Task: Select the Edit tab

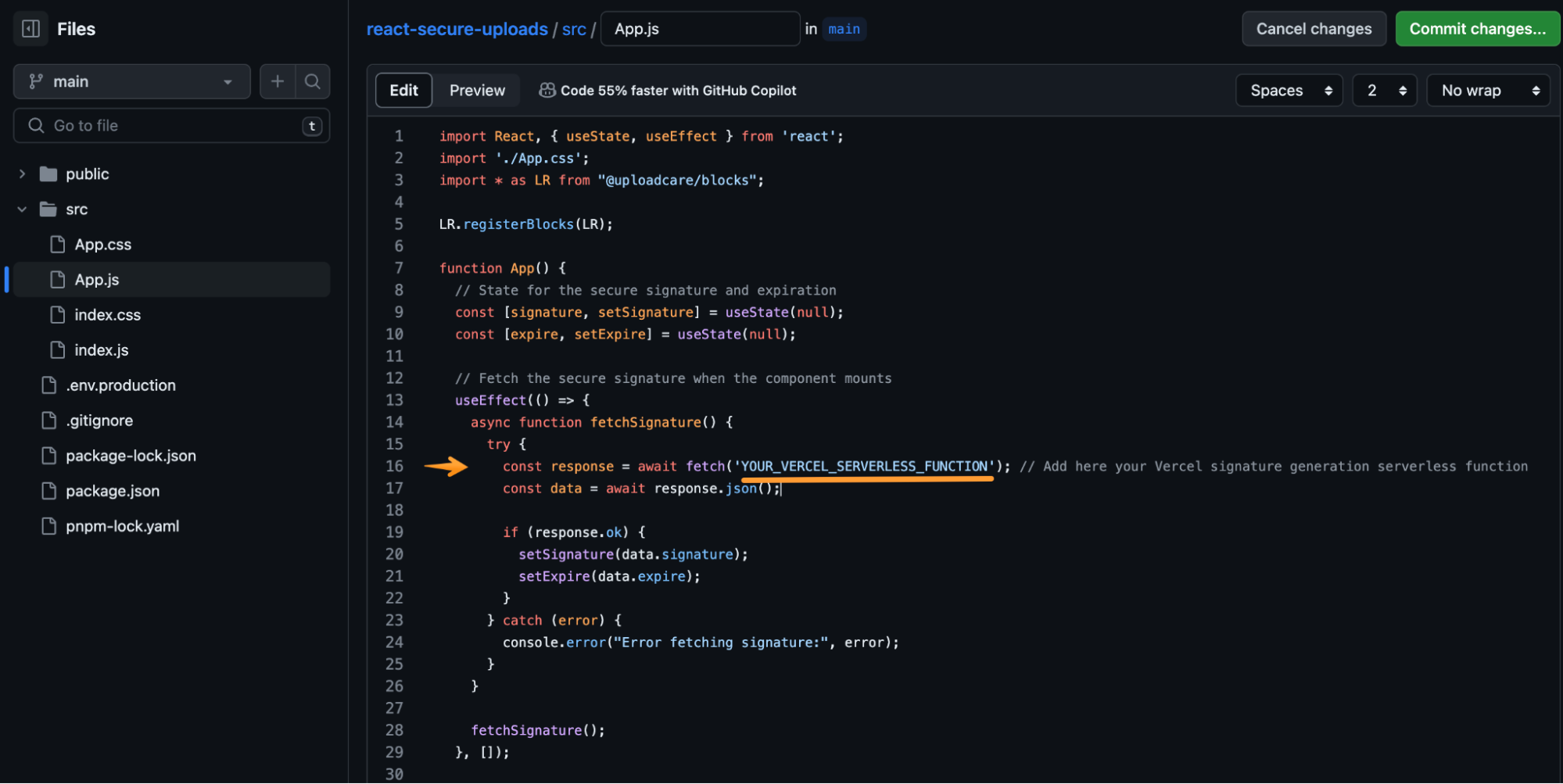Action: click(403, 90)
